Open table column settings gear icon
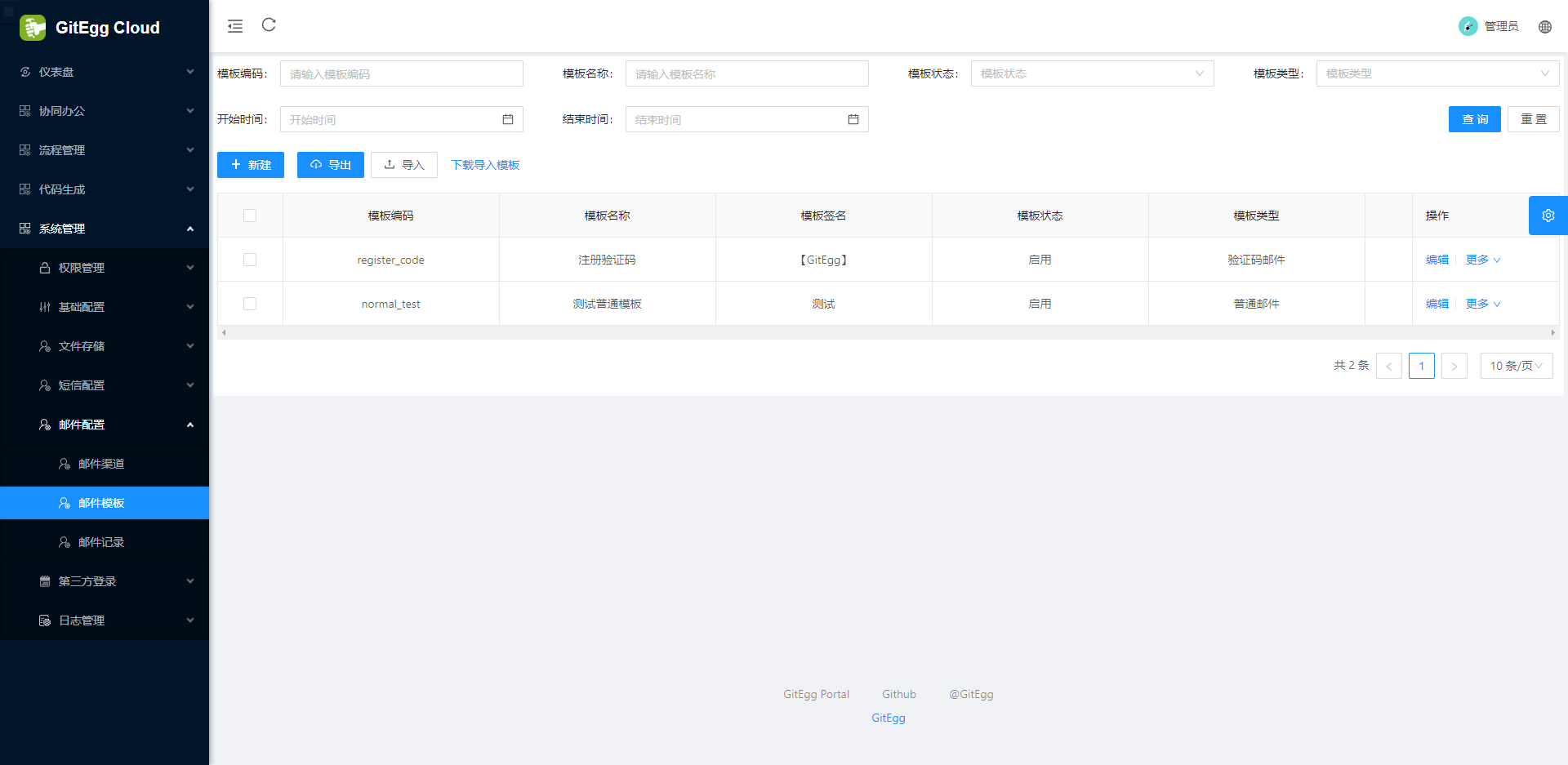The height and width of the screenshot is (765, 1568). click(1548, 215)
